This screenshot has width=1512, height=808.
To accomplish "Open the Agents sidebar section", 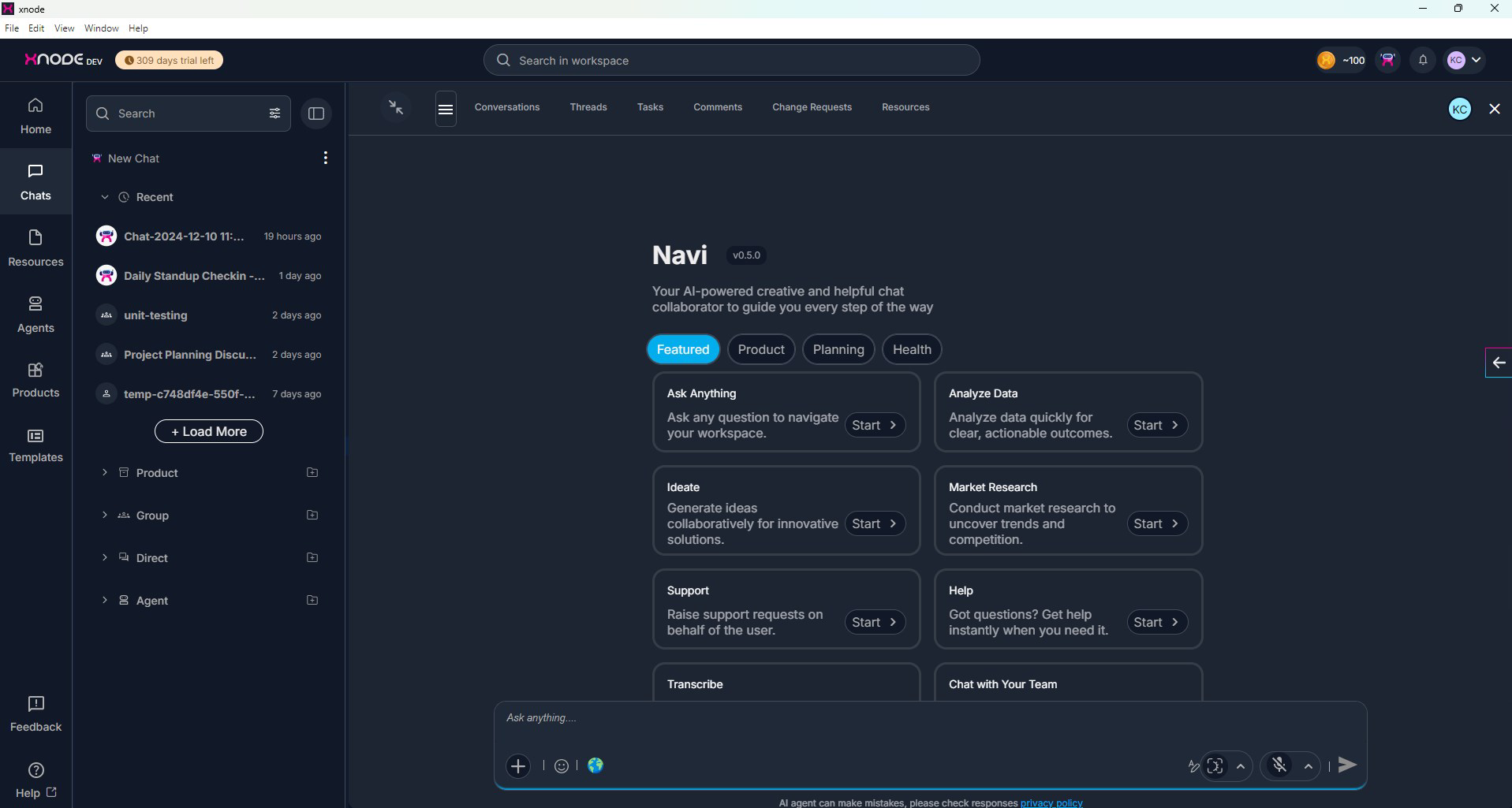I will 35,315.
